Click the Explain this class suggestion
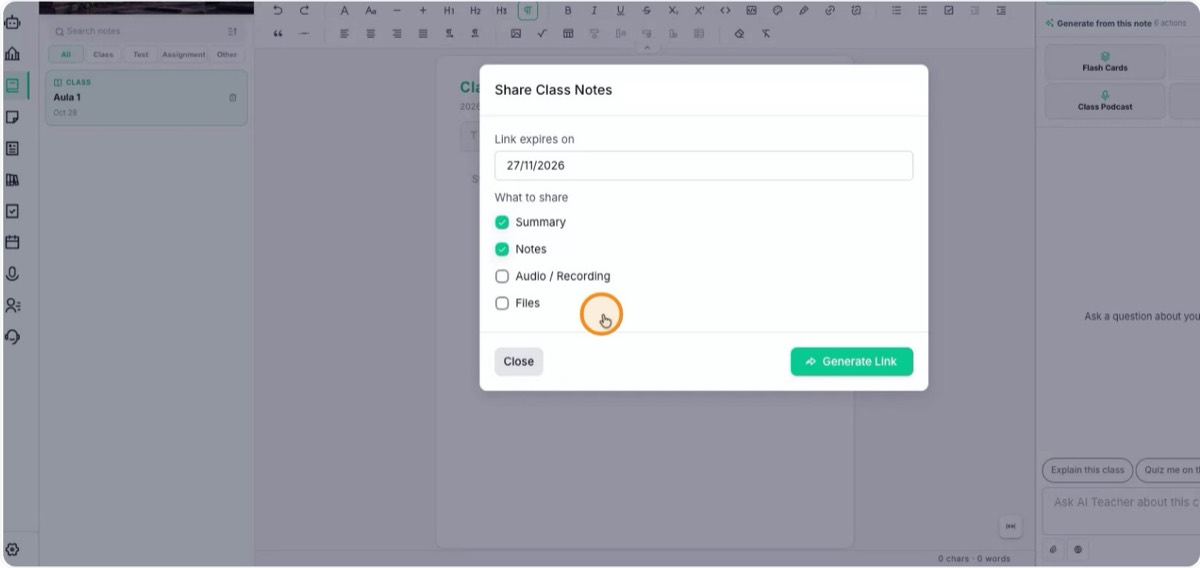Viewport: 1200px width, 568px height. pyautogui.click(x=1087, y=470)
